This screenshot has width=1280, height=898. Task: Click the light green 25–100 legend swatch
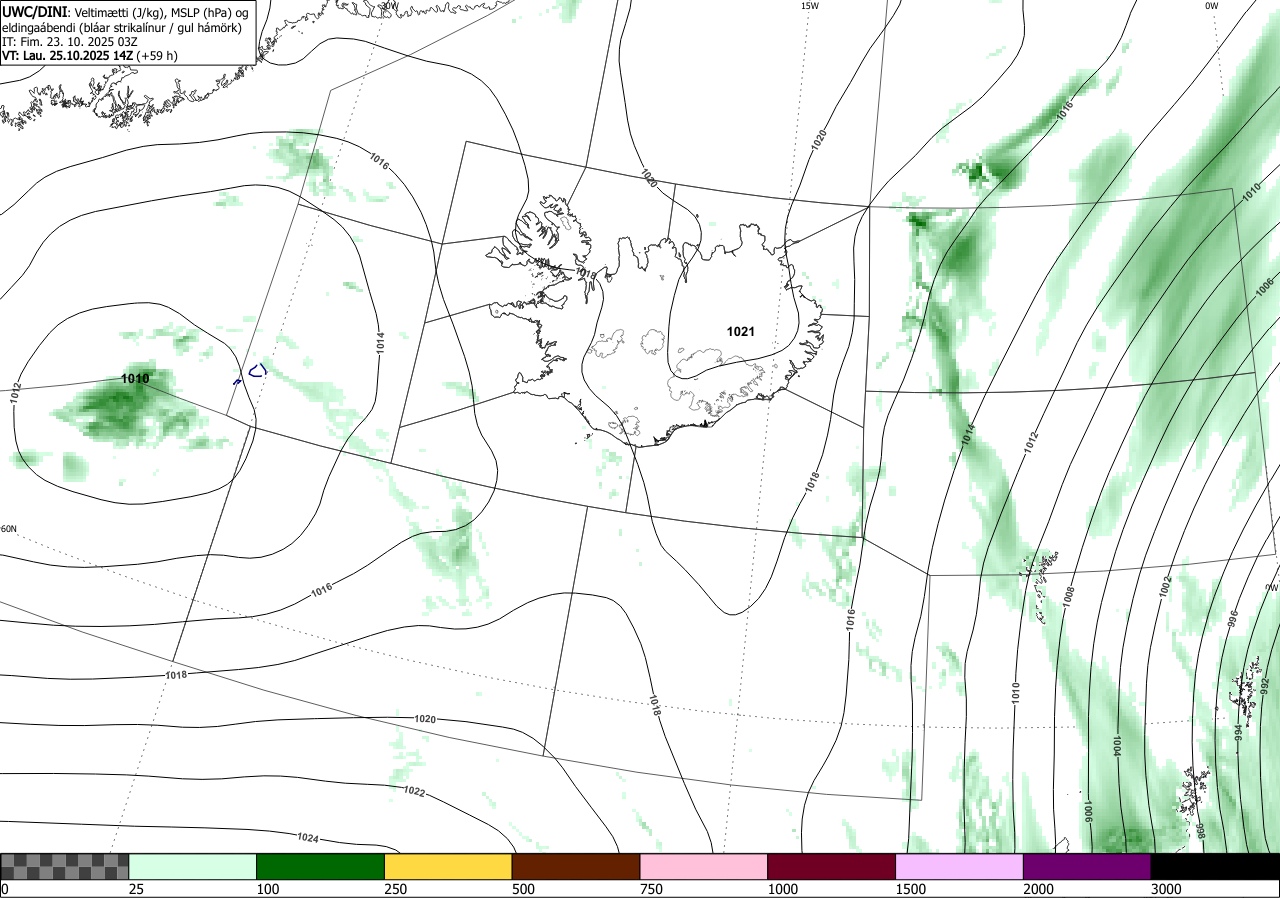[193, 866]
